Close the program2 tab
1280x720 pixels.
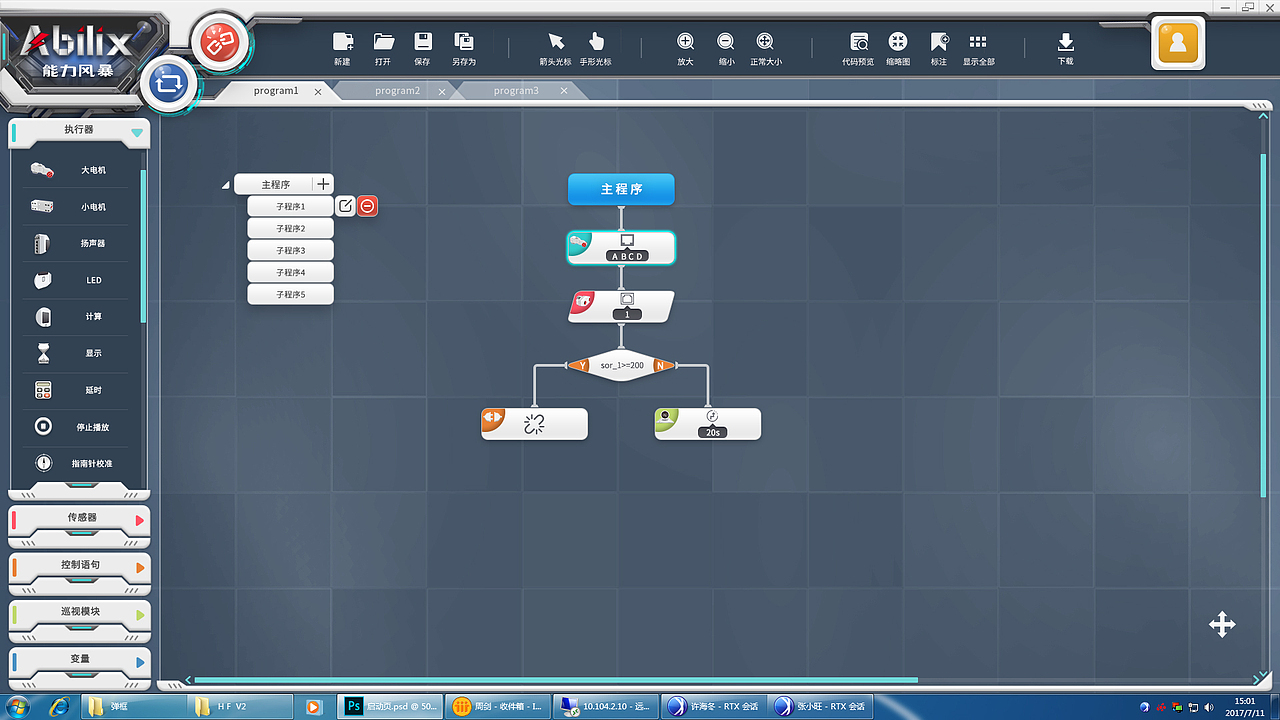tap(442, 91)
